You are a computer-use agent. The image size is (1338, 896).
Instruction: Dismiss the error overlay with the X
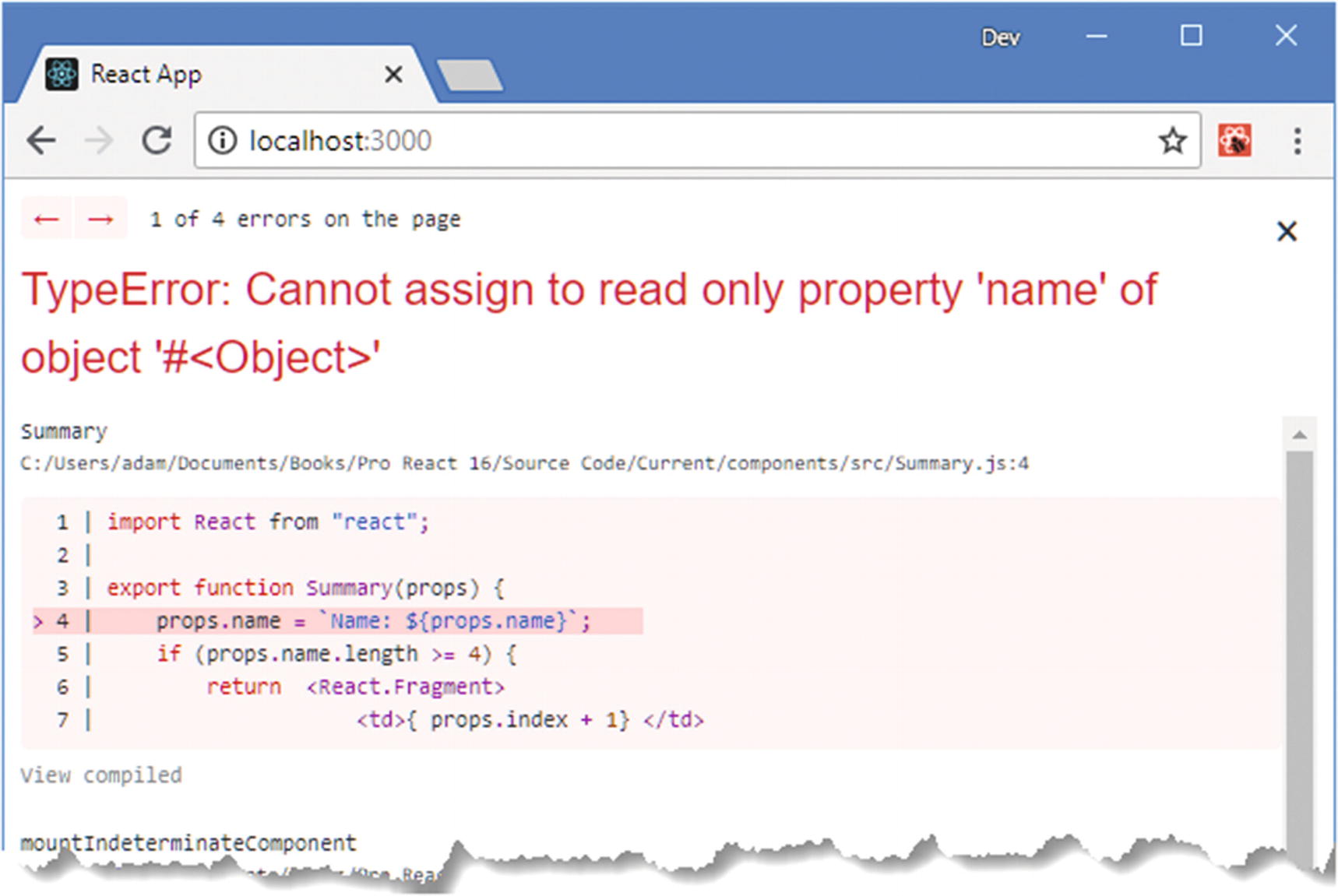click(x=1287, y=231)
